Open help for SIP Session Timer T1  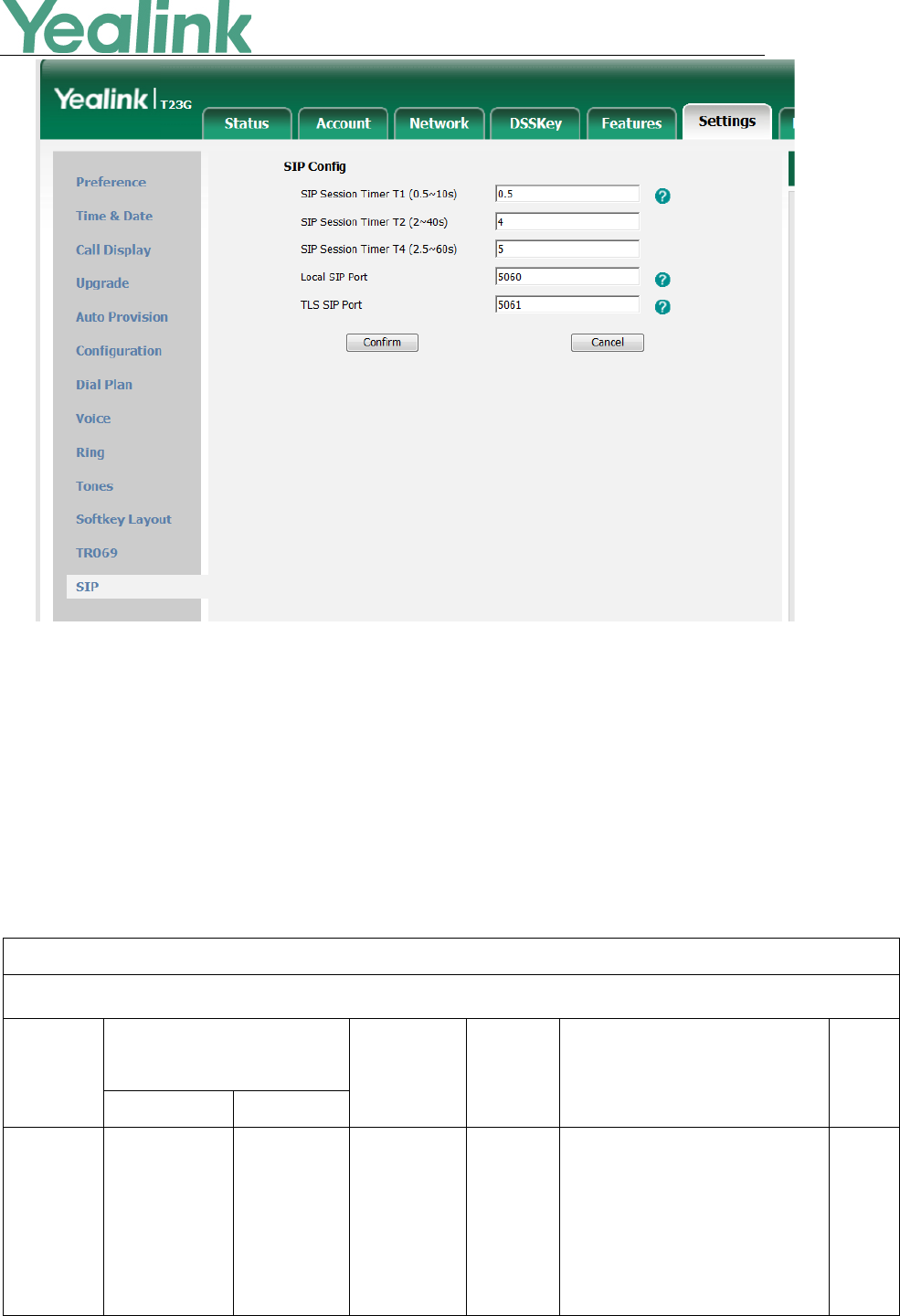[x=662, y=196]
